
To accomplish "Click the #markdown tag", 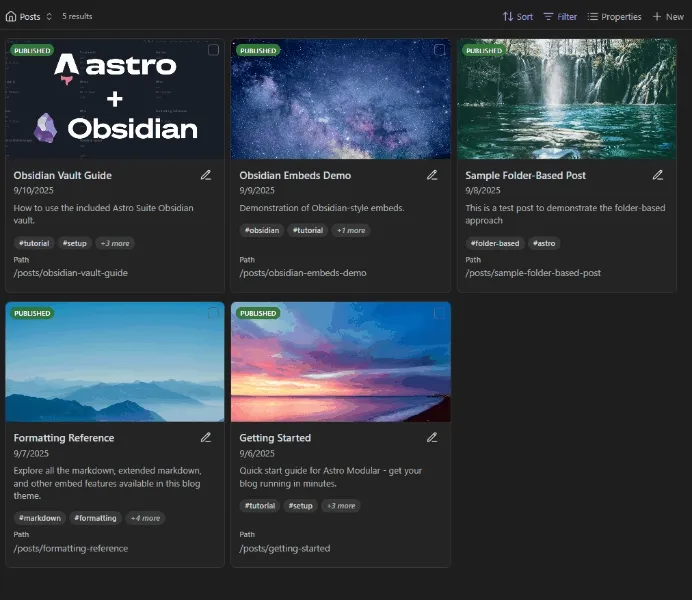I will click(x=40, y=518).
